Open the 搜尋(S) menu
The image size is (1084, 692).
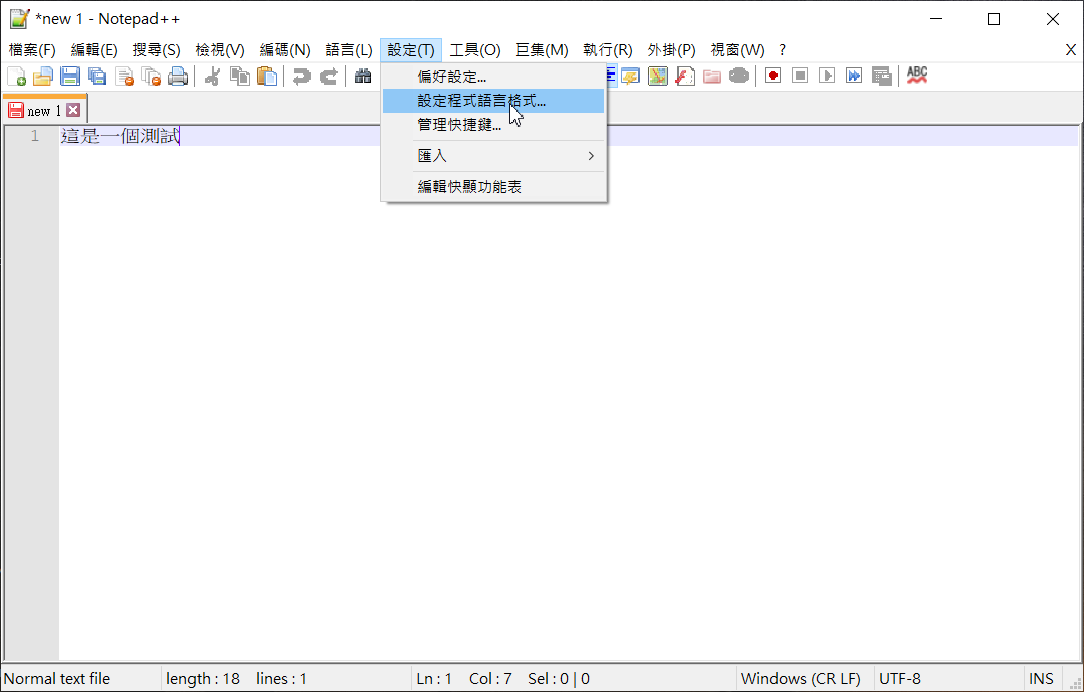coord(156,50)
